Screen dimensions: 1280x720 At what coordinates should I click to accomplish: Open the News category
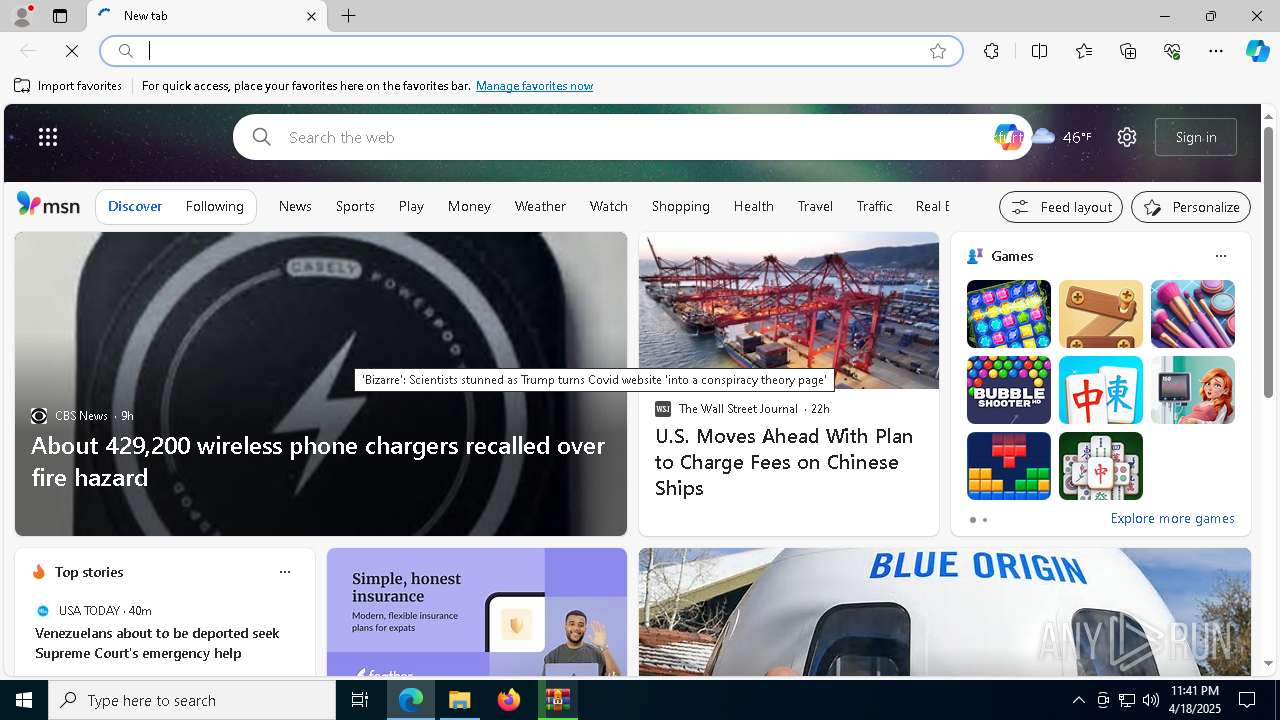[x=295, y=206]
